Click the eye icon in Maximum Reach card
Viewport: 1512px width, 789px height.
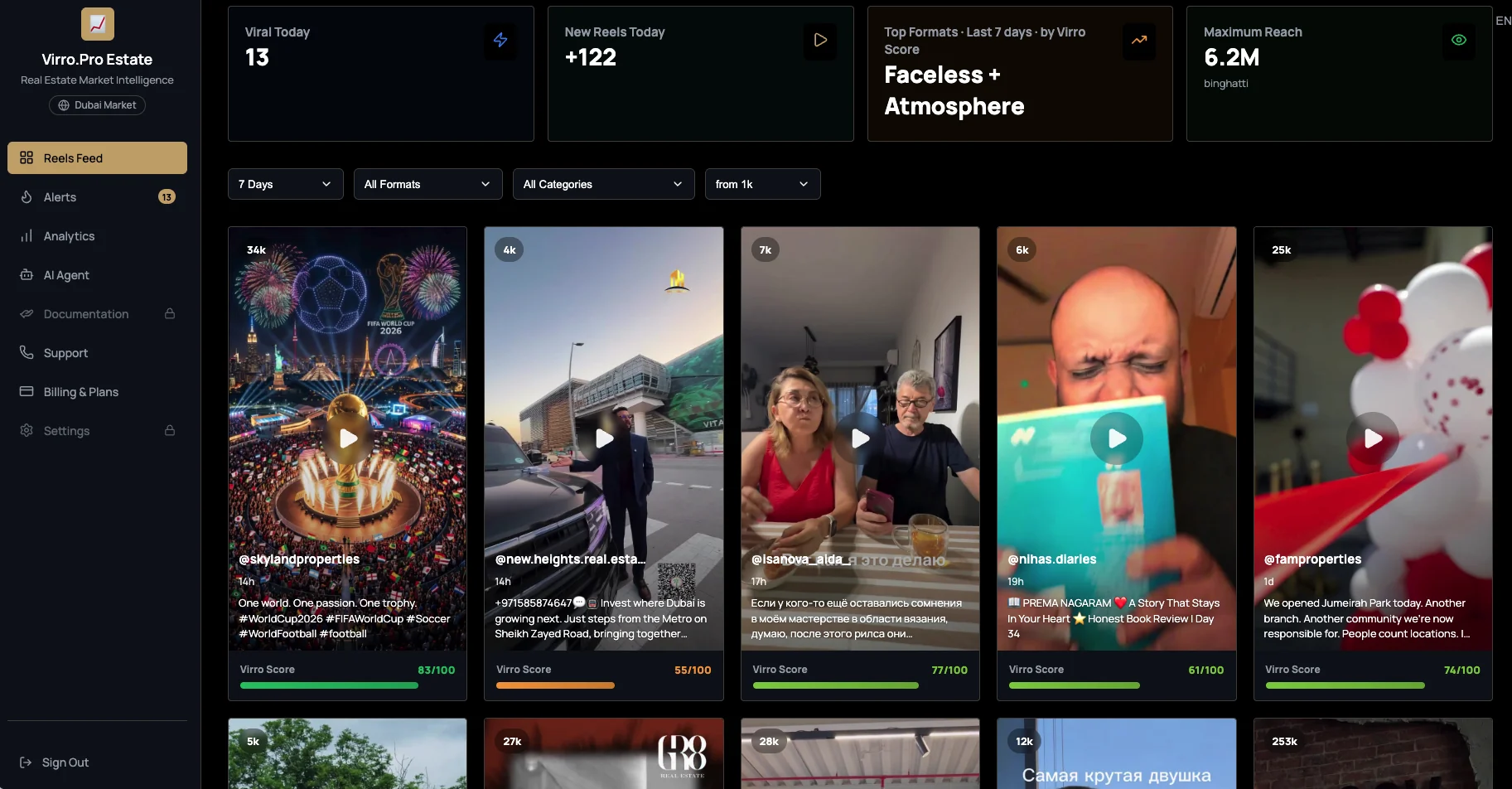1459,40
